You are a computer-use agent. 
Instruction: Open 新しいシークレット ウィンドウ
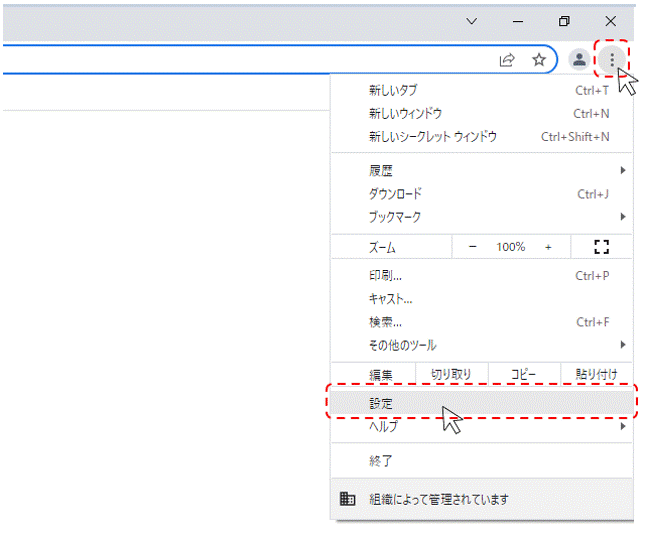[482, 136]
